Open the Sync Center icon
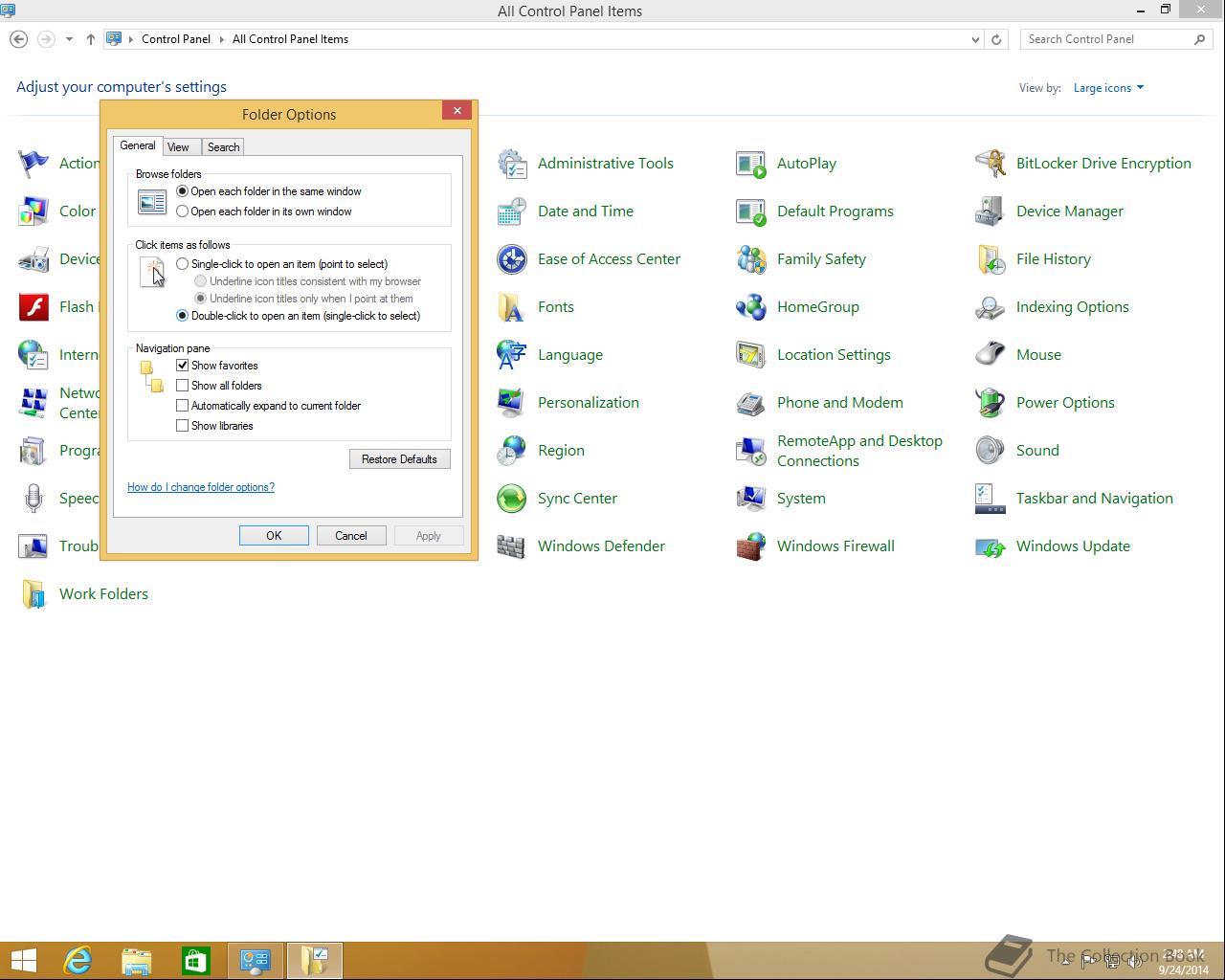Viewport: 1225px width, 980px height. 511,499
